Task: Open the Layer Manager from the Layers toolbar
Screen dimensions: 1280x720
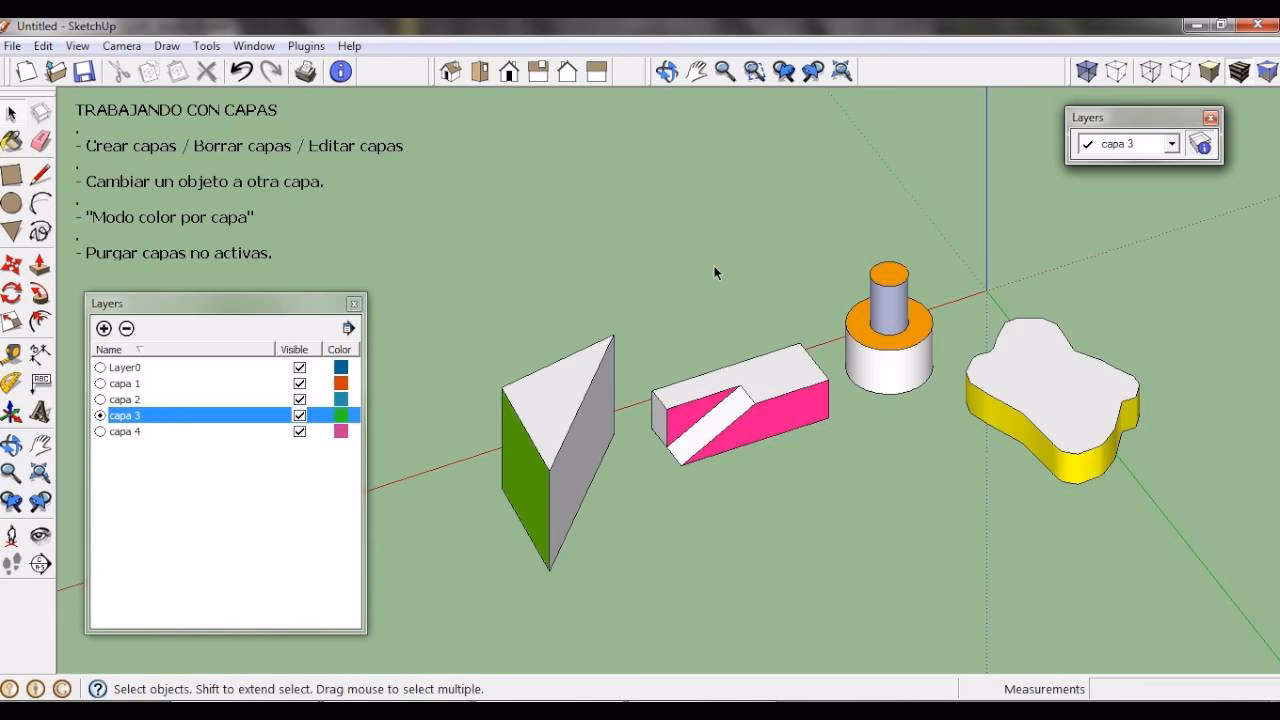Action: click(x=1203, y=143)
